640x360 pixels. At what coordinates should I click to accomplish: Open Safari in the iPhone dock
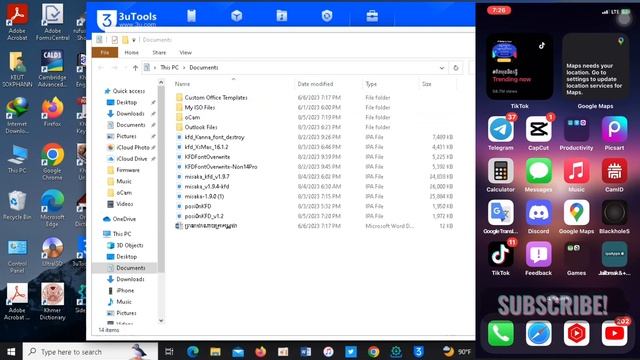click(x=538, y=333)
